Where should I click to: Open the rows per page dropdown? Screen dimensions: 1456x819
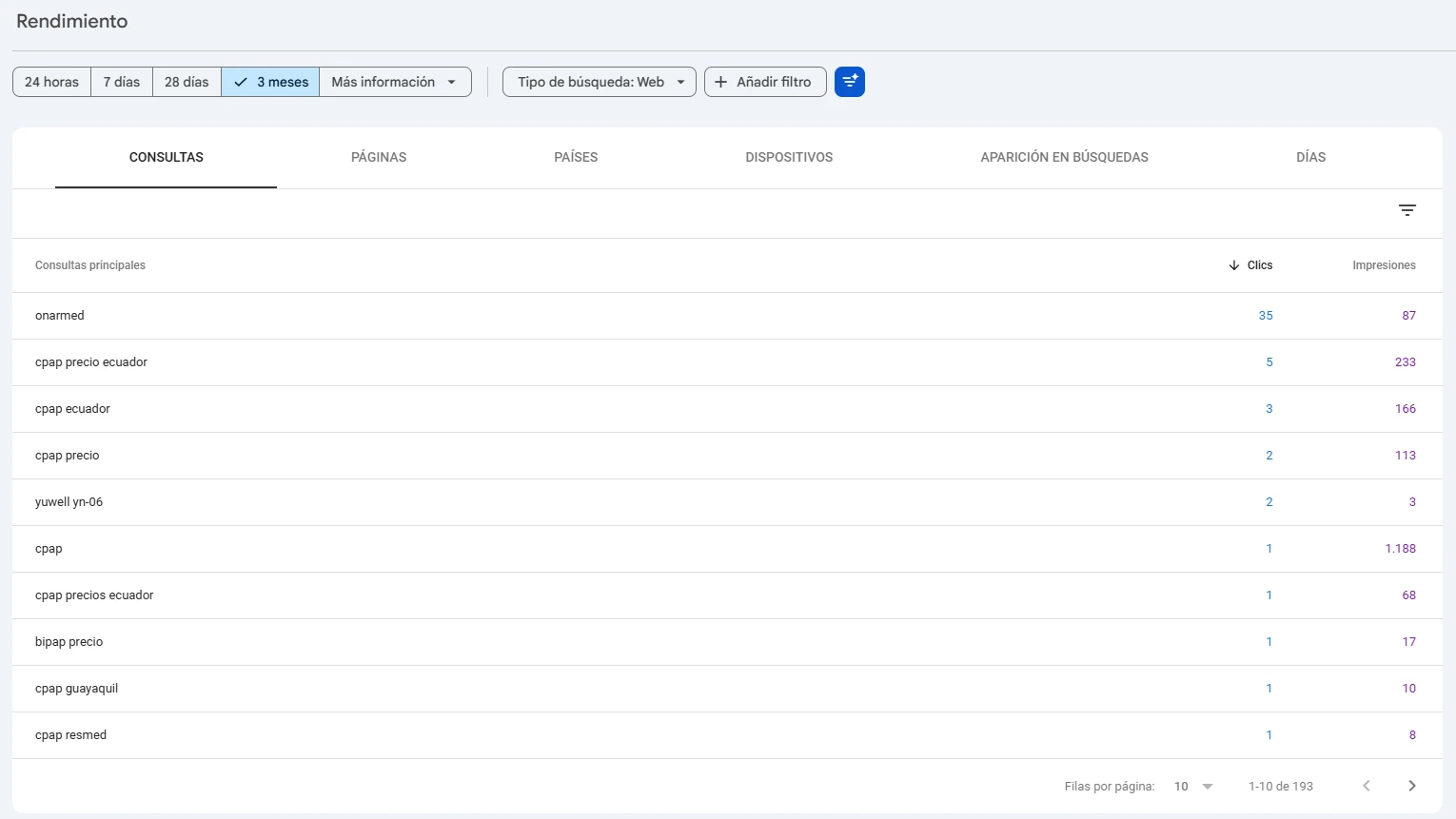1193,786
